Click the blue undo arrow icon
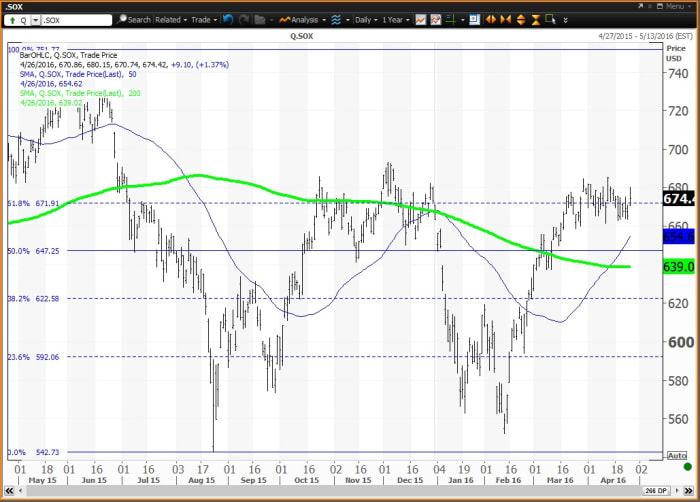700x502 pixels. pos(228,20)
